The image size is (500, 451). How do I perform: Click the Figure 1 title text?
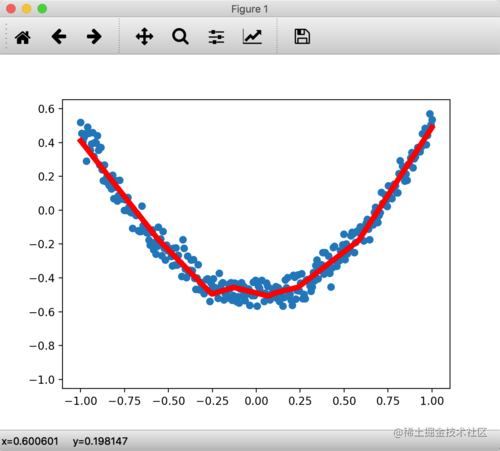point(250,9)
